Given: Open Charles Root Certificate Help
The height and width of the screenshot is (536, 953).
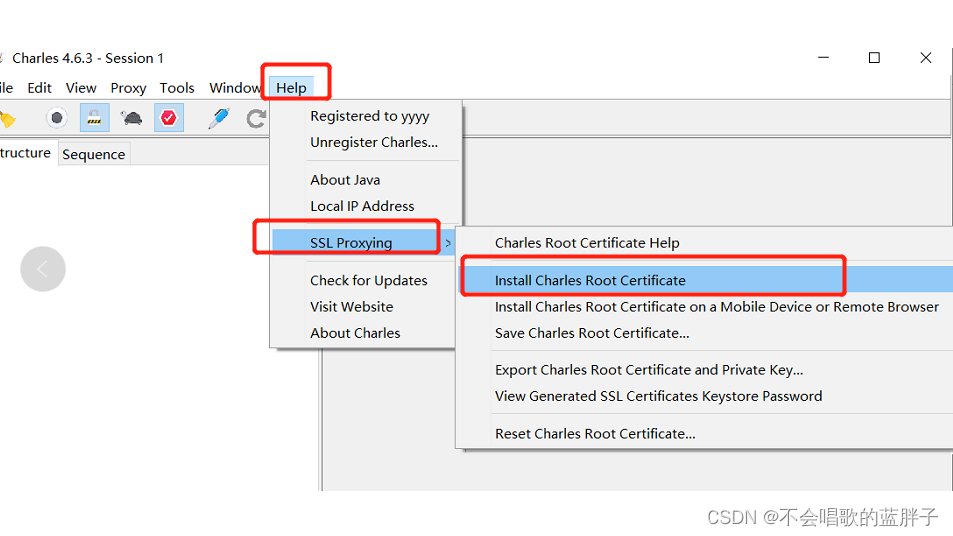Looking at the screenshot, I should pyautogui.click(x=587, y=243).
